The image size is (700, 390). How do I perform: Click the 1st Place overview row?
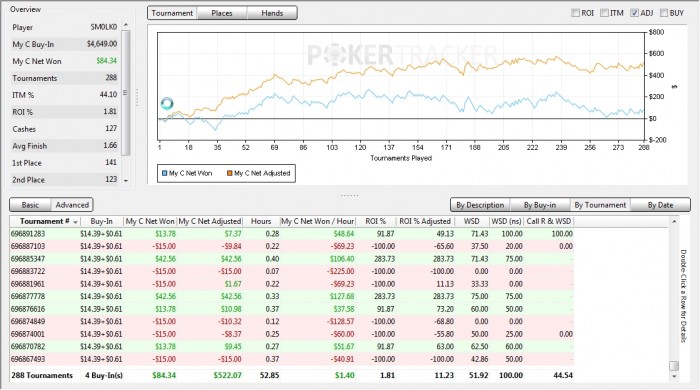(x=65, y=163)
